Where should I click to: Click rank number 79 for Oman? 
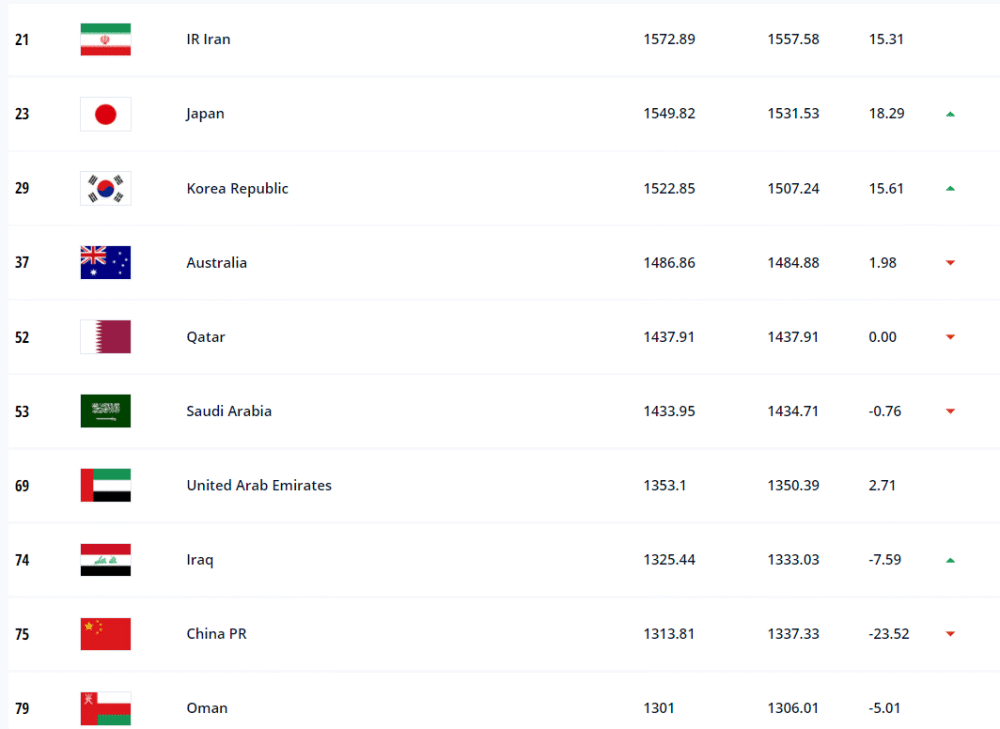pos(22,709)
